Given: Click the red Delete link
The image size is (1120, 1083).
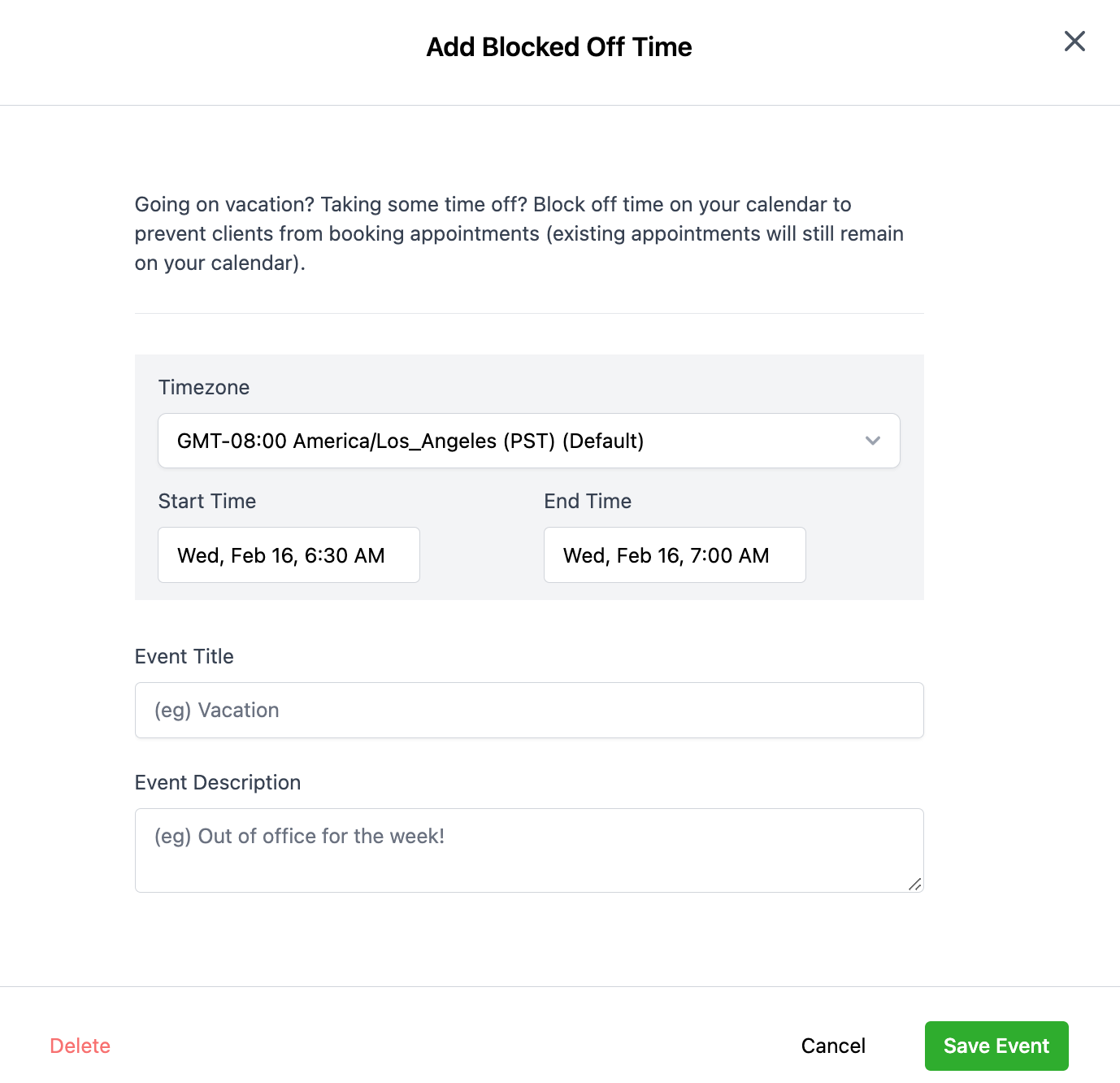Looking at the screenshot, I should [x=80, y=1046].
